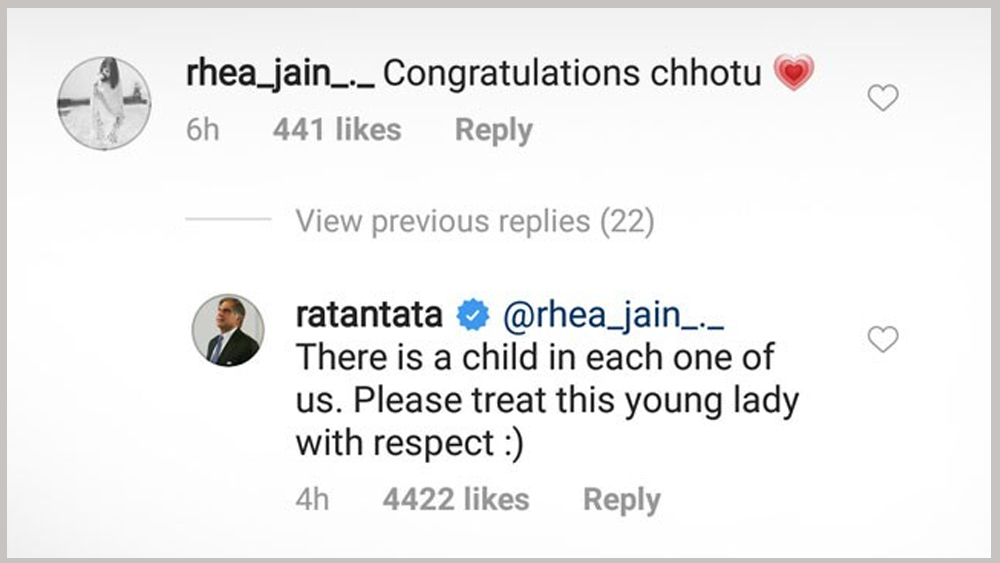Screen dimensions: 1000x563
Task: Open the ratantata username profile link
Action: 369,316
